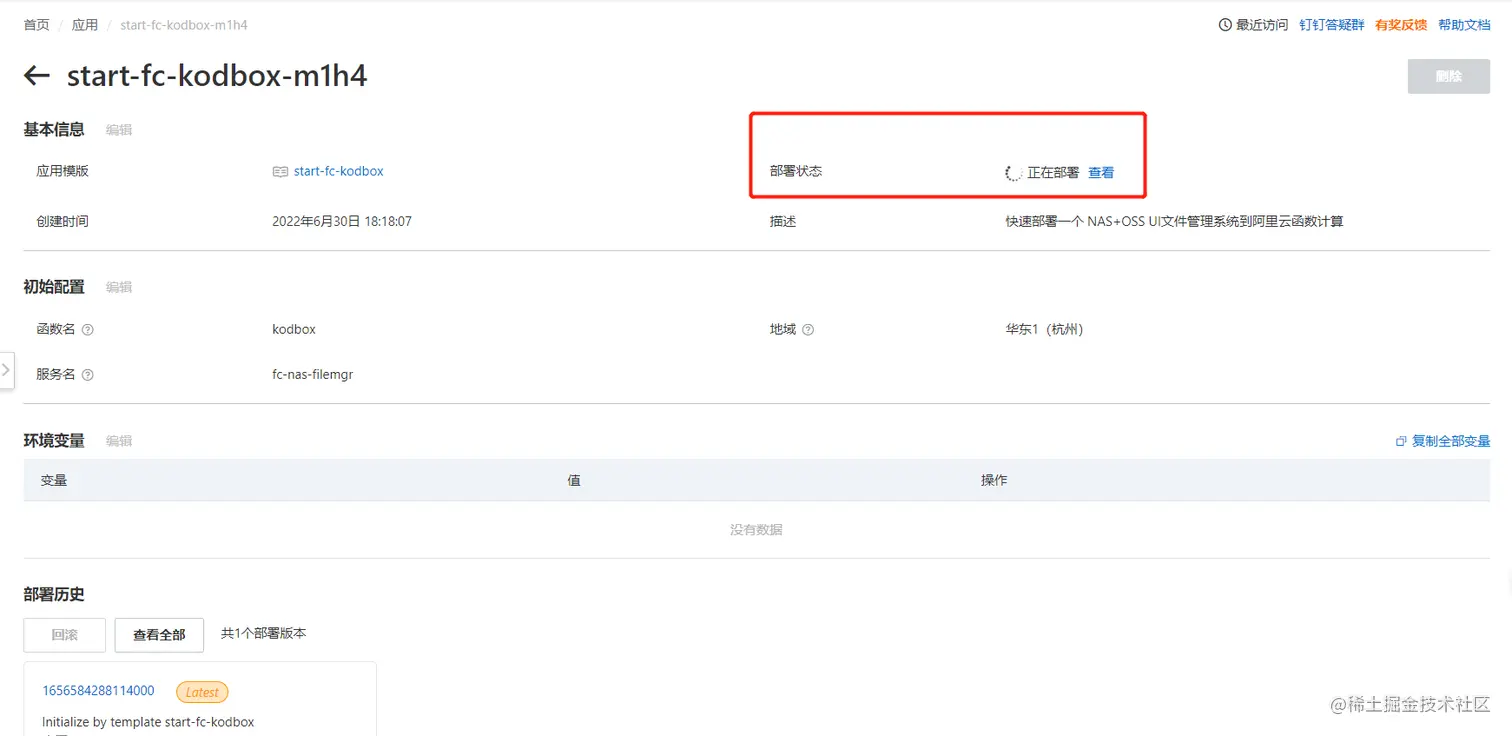Open deployment version 1656584288114000
Viewport: 1512px width, 736px height.
98,691
